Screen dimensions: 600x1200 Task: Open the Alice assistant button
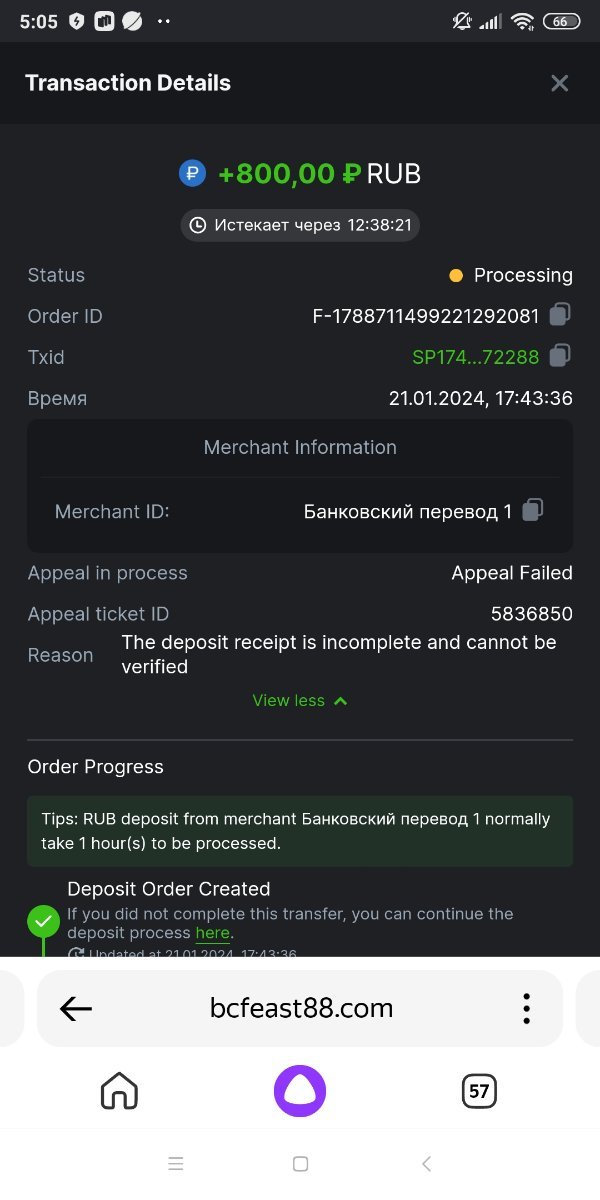[x=300, y=1090]
